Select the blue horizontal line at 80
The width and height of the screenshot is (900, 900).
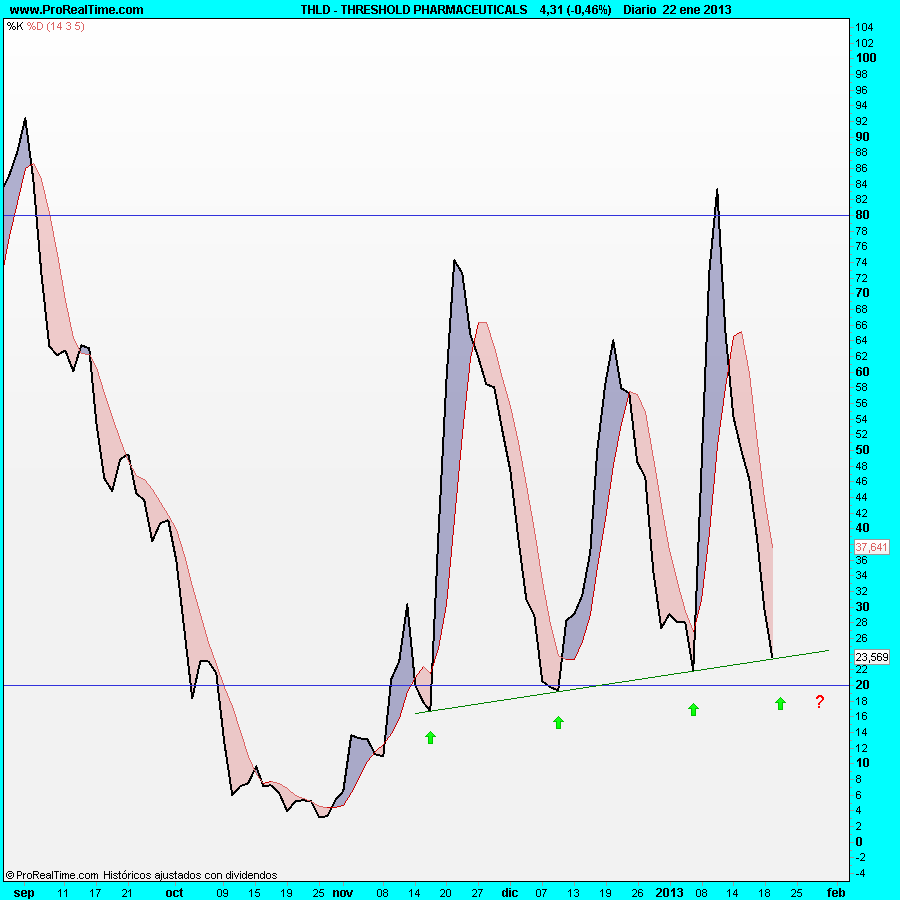pos(426,216)
